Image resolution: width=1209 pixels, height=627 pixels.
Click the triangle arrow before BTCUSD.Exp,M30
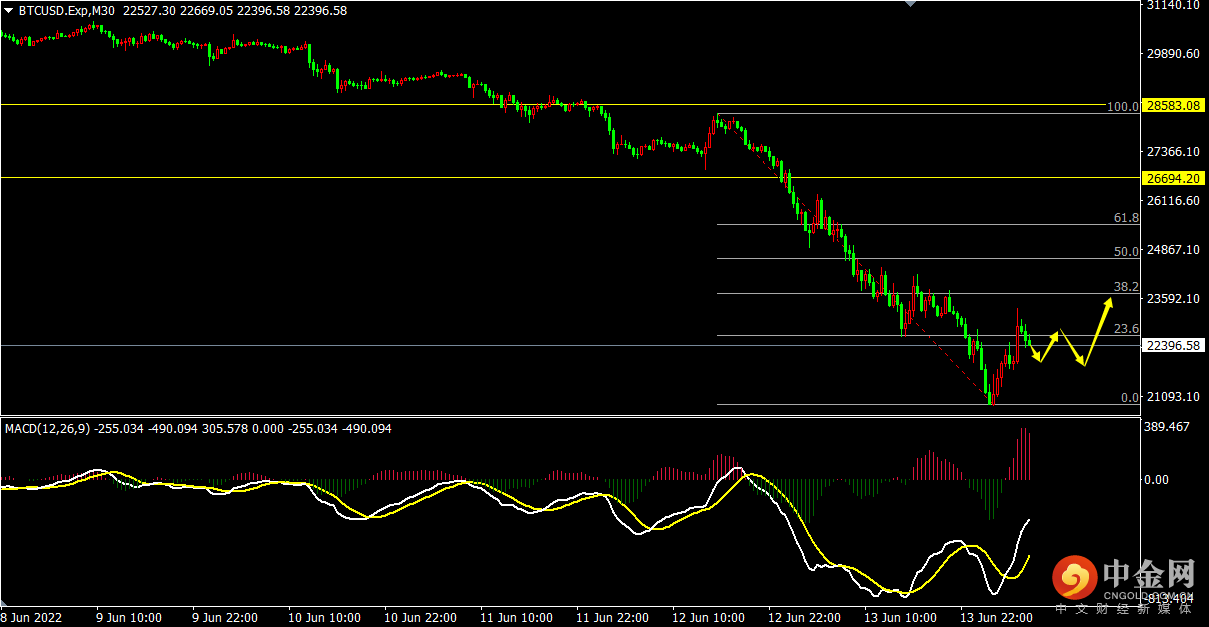pos(9,11)
